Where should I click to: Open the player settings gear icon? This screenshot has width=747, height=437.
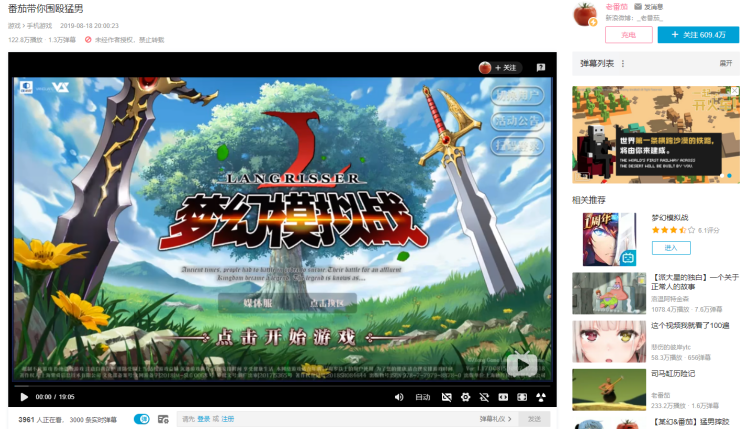pos(467,397)
